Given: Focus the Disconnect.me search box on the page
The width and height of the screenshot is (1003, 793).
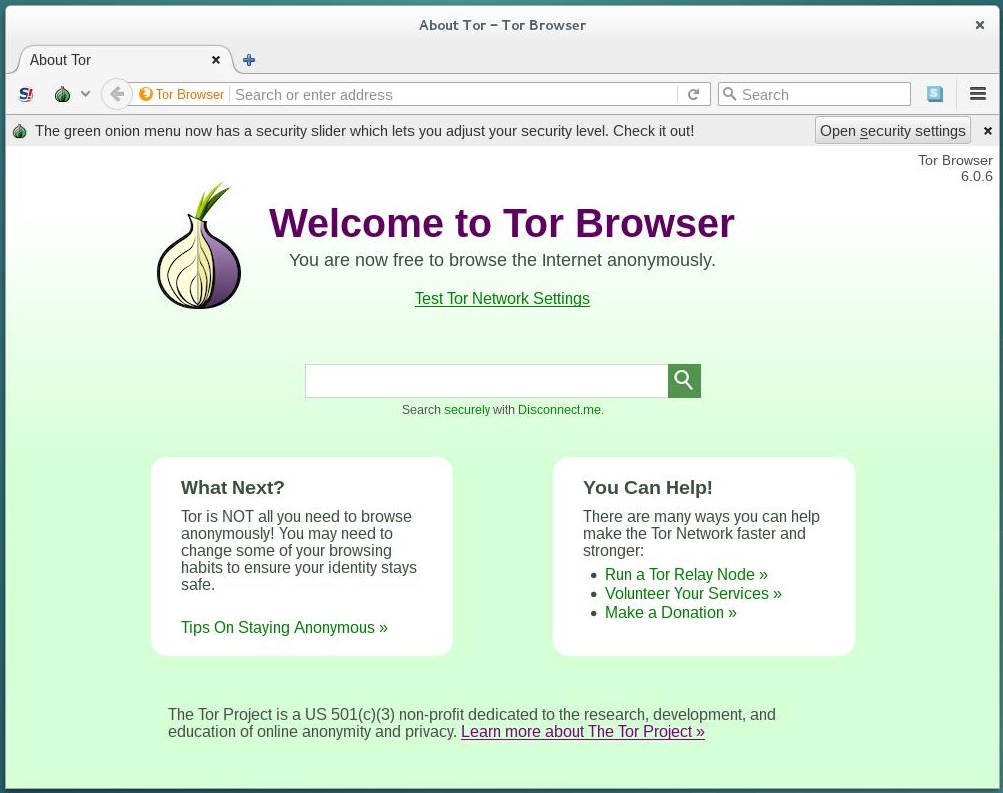Looking at the screenshot, I should point(487,381).
